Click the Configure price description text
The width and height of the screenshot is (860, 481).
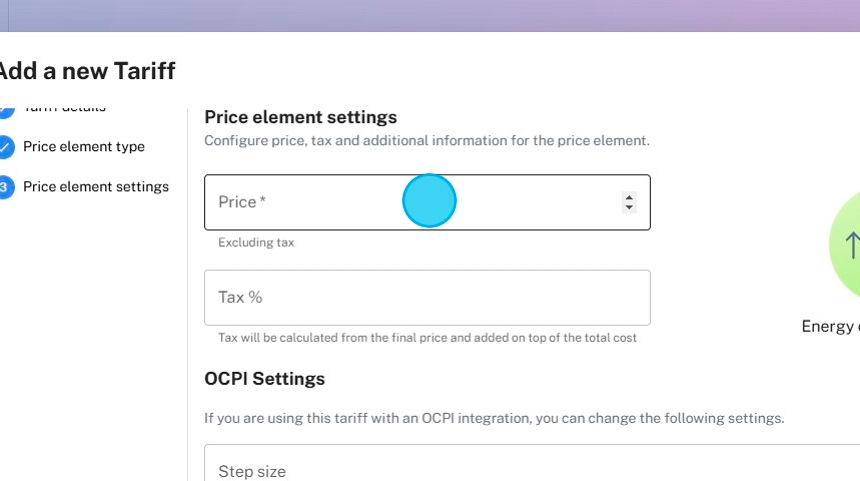(x=427, y=141)
